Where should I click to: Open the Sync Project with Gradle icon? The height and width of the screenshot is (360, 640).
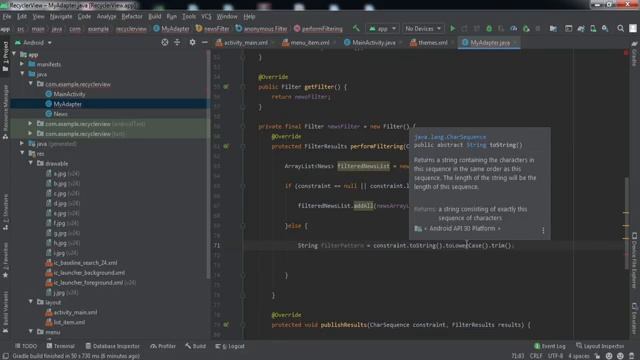pyautogui.click(x=581, y=29)
